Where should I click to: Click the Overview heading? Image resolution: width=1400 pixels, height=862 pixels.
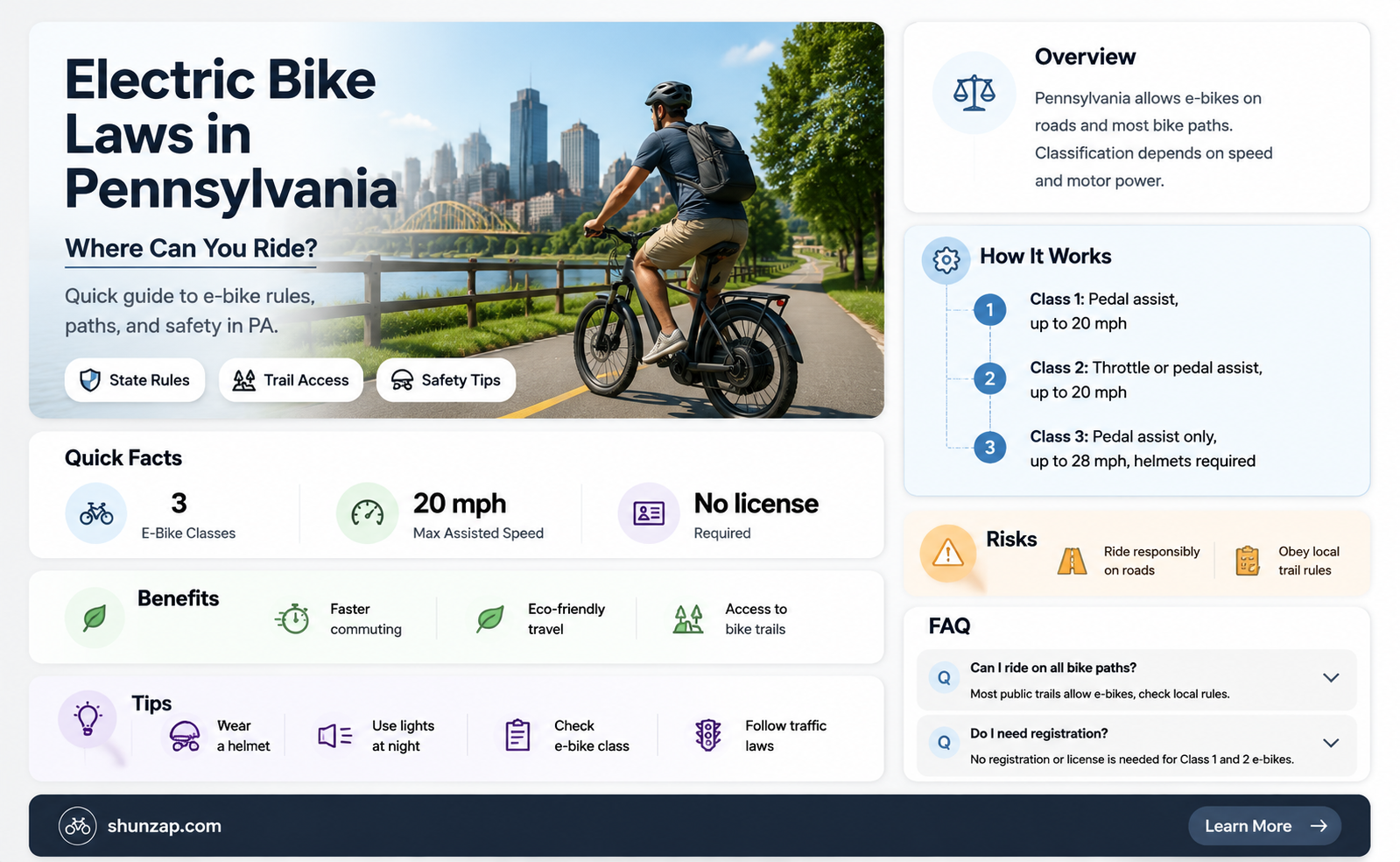point(1085,57)
